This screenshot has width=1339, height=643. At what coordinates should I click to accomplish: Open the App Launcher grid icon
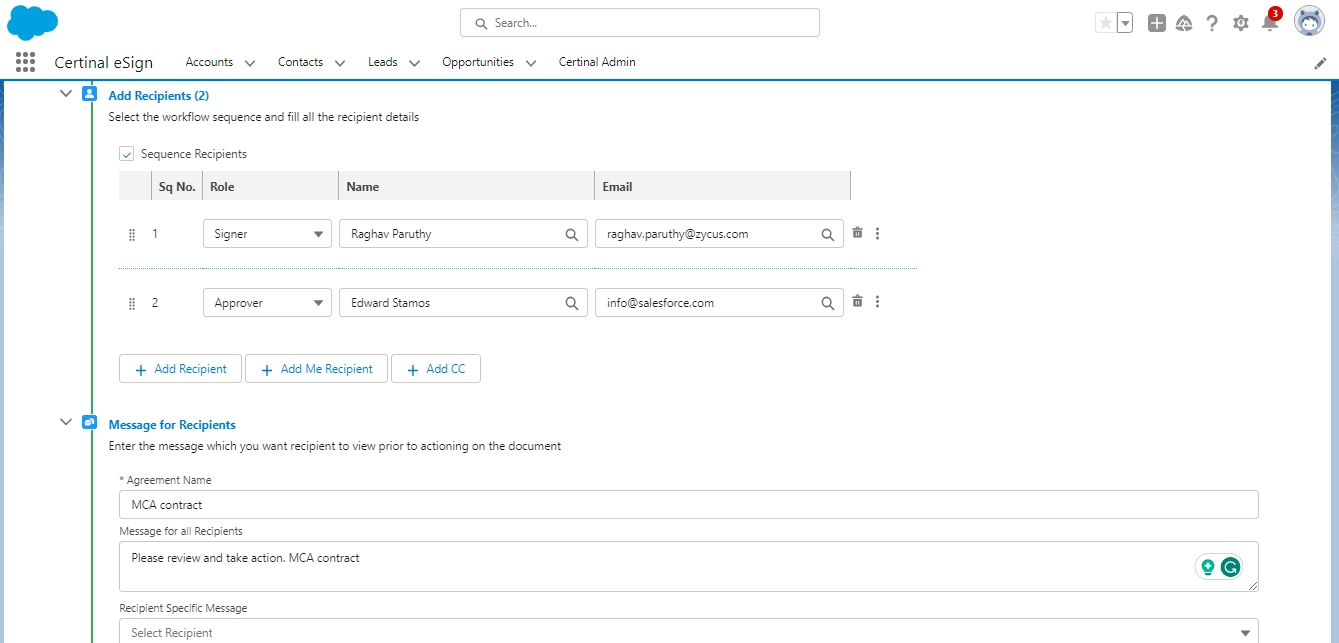pyautogui.click(x=26, y=62)
